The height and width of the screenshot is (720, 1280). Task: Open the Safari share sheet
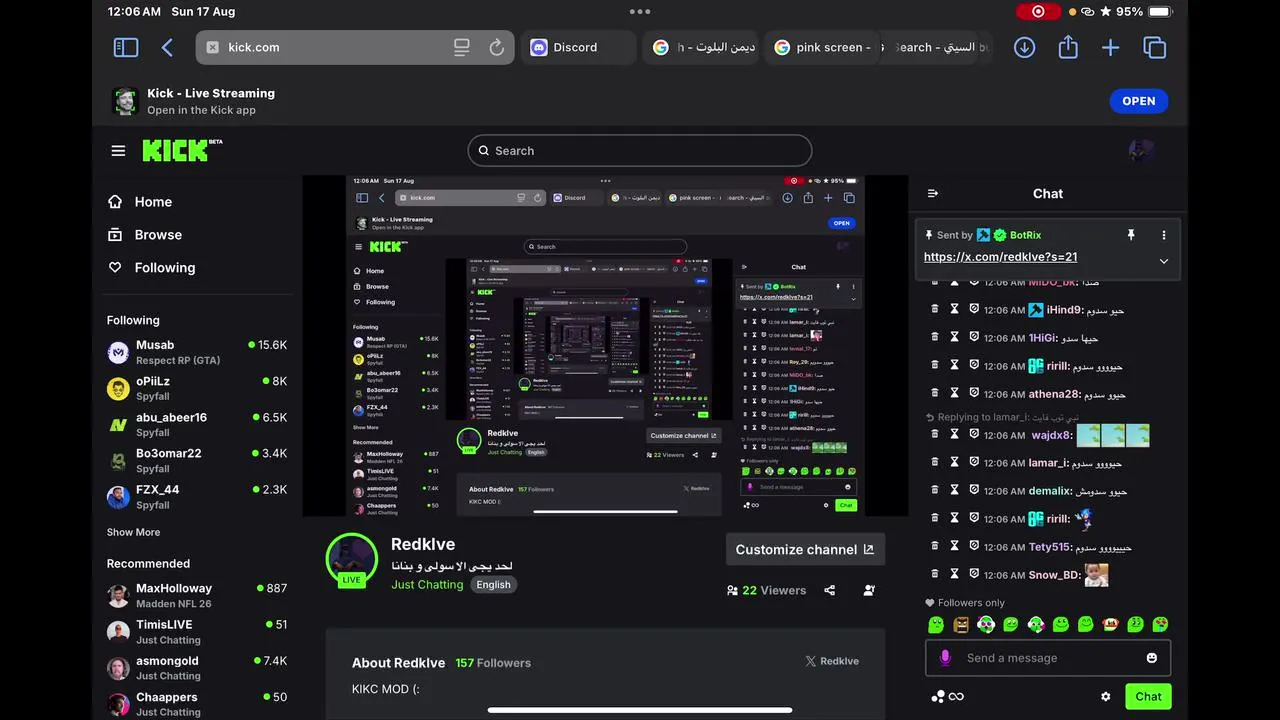tap(1068, 46)
